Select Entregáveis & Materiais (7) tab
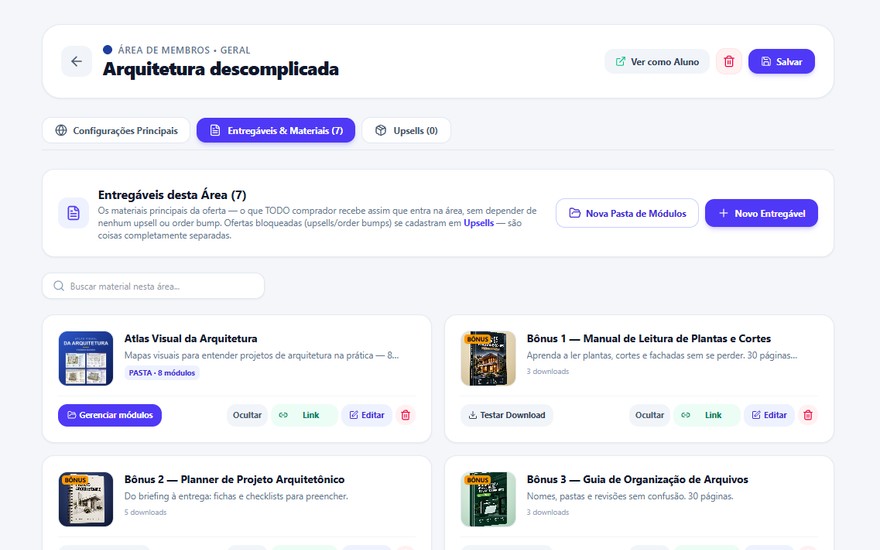This screenshot has height=550, width=880. [276, 130]
